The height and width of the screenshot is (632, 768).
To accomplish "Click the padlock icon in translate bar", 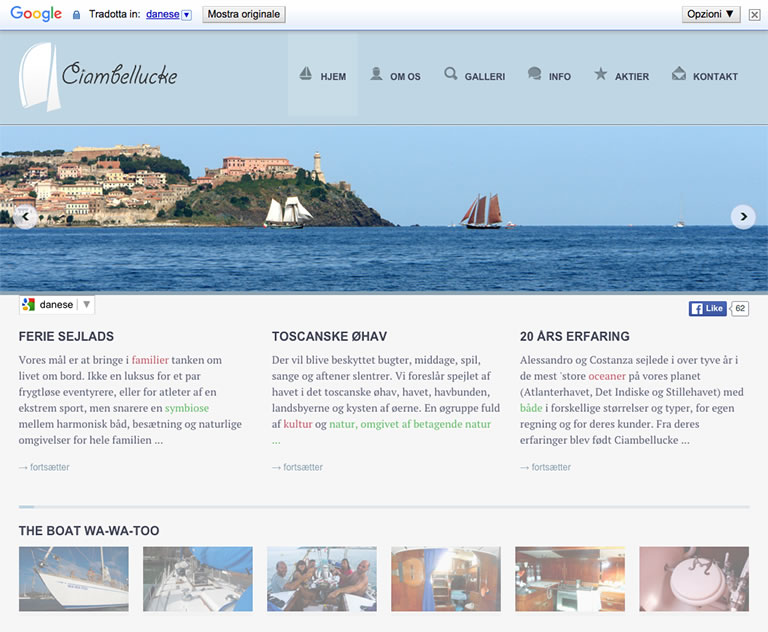I will 76,15.
